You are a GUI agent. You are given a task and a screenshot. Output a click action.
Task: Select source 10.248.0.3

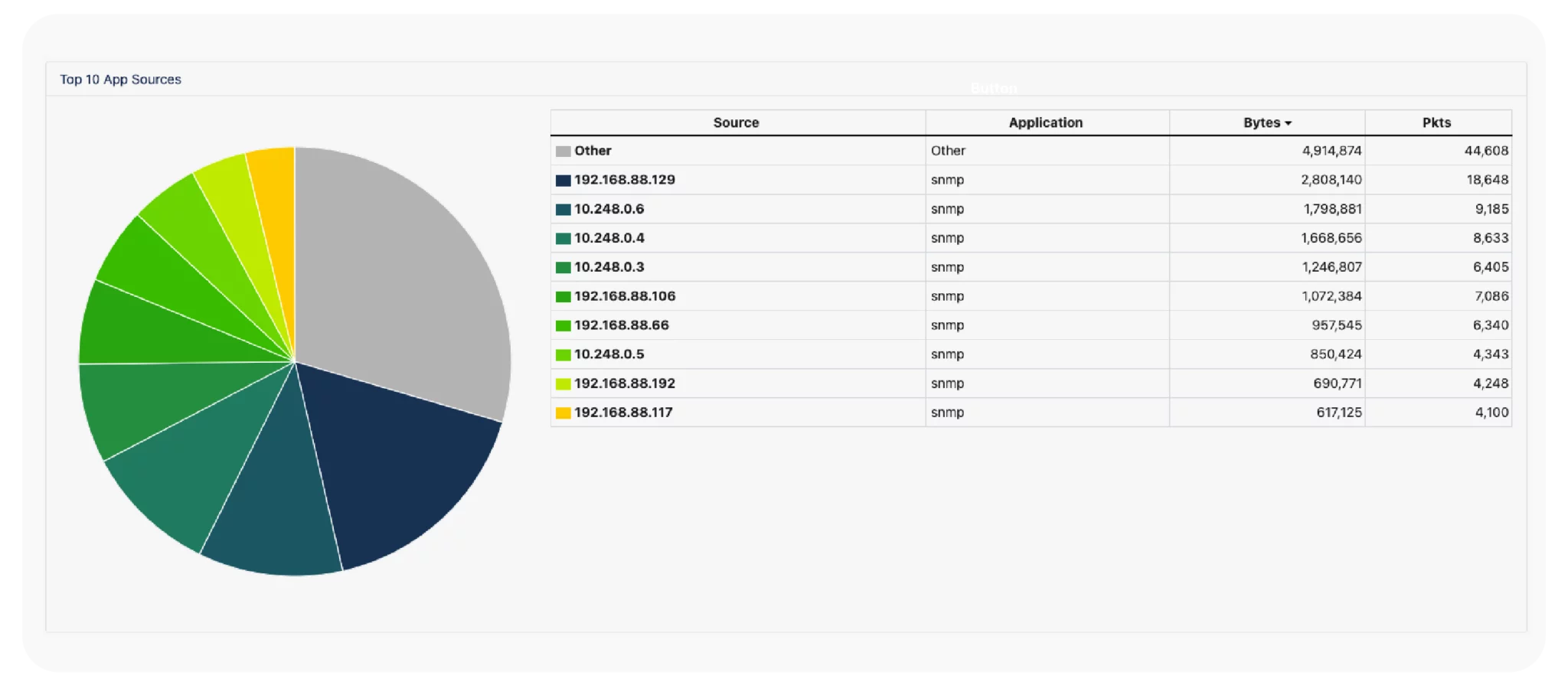(609, 267)
